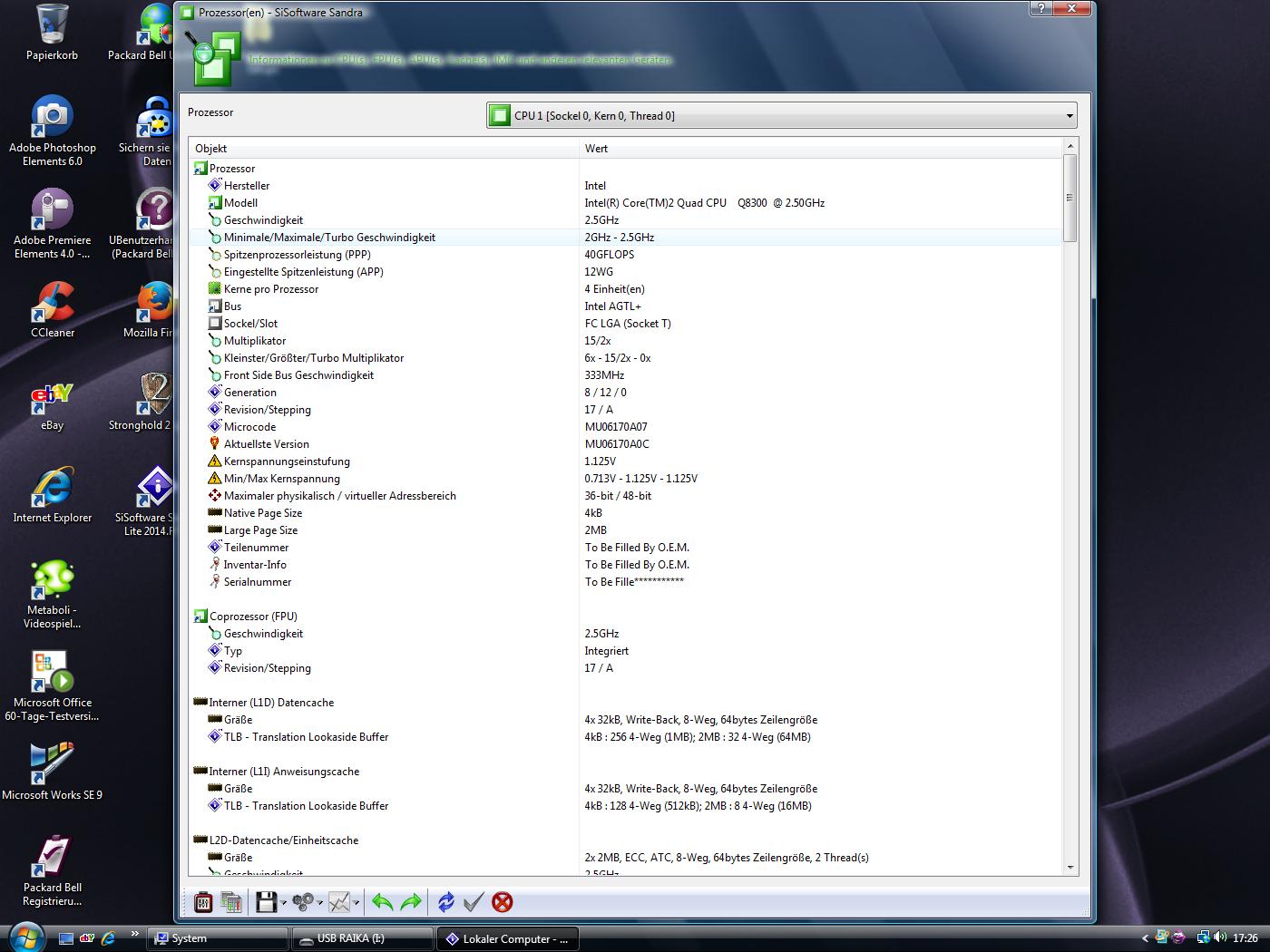The width and height of the screenshot is (1270, 952).
Task: Switch to the System taskbar button
Action: pyautogui.click(x=218, y=938)
